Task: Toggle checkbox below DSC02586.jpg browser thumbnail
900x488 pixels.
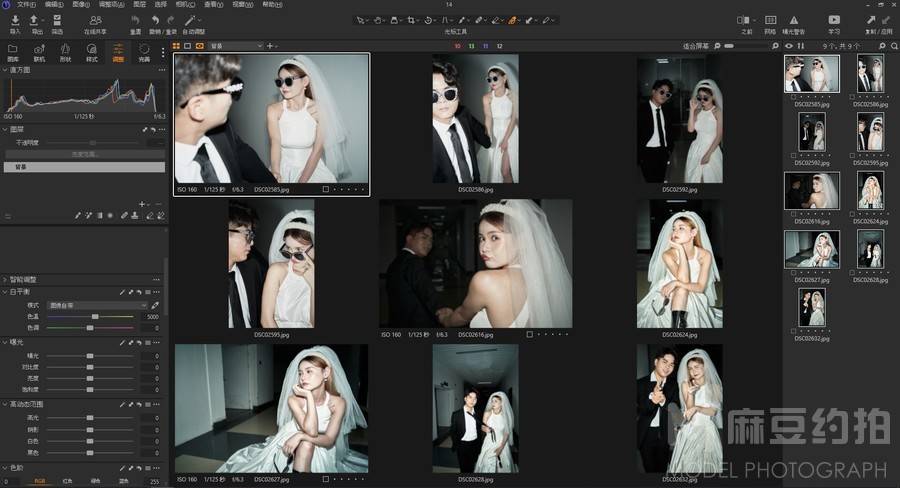Action: 852,97
